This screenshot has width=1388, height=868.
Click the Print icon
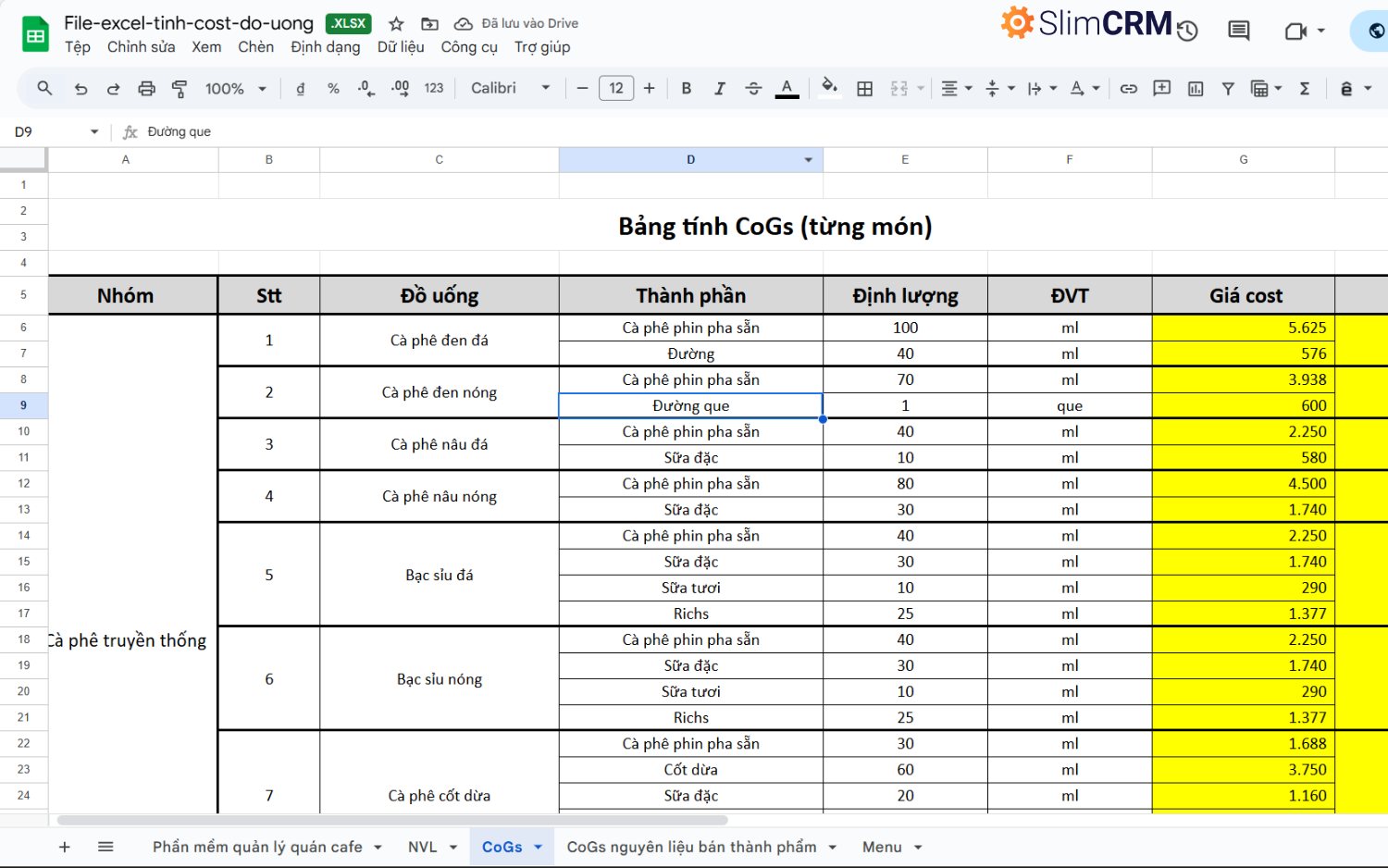(146, 89)
